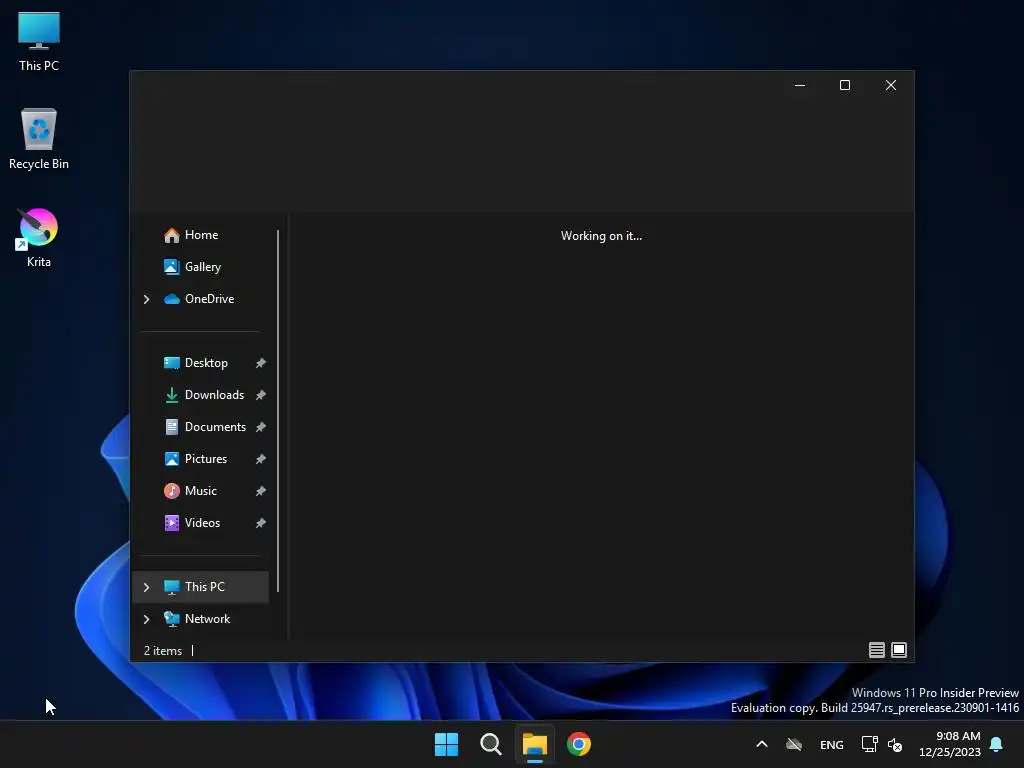Image resolution: width=1024 pixels, height=768 pixels.
Task: Click the pin icon next to Downloads
Action: pos(261,395)
